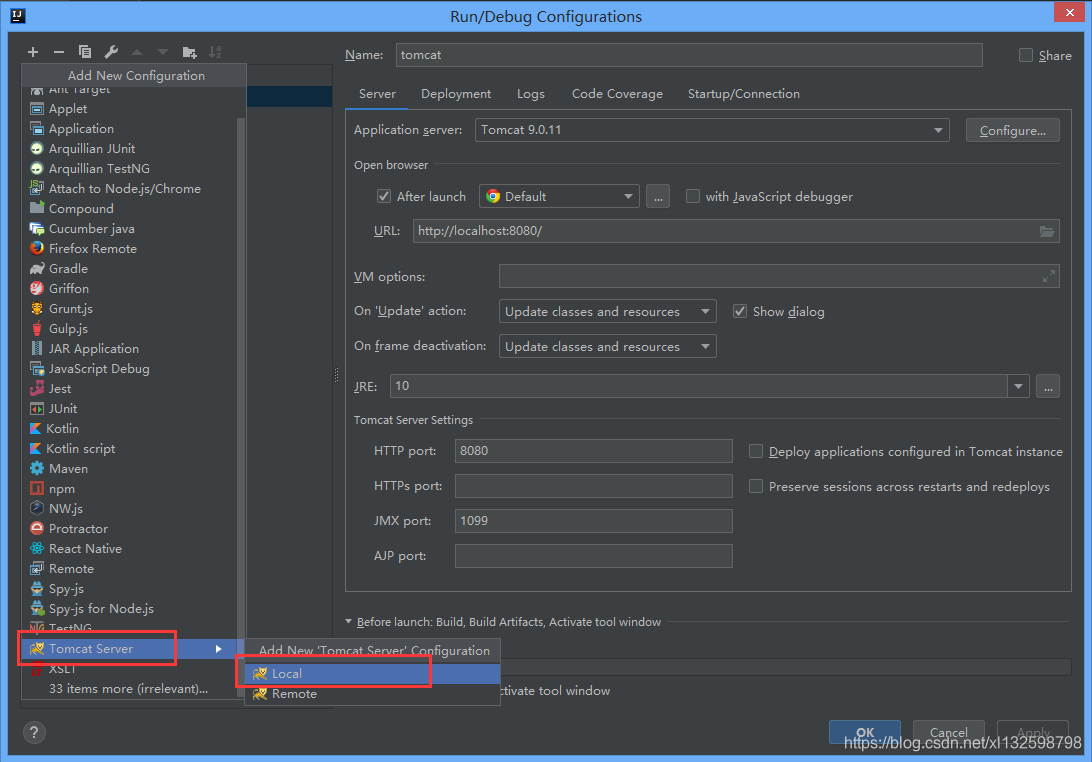Switch to the Logs tab
This screenshot has height=762, width=1092.
pos(531,94)
